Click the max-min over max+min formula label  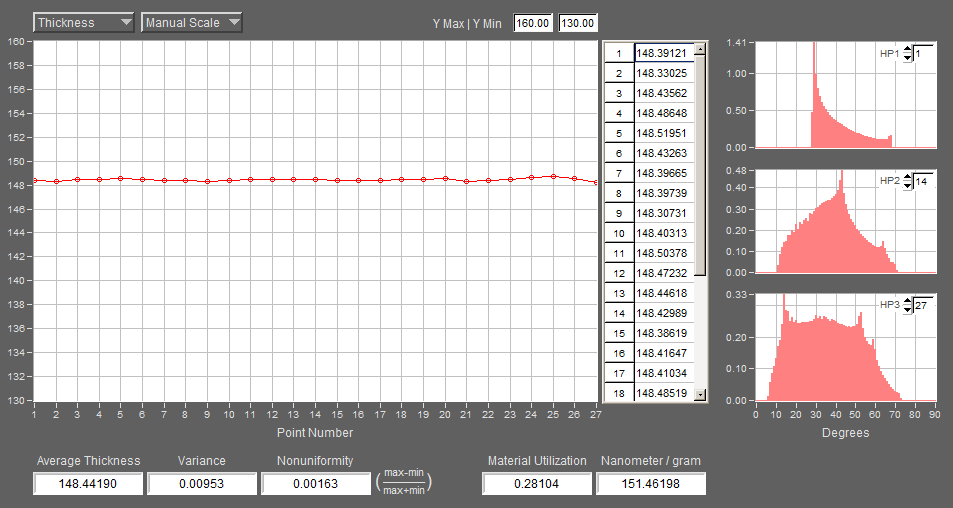pyautogui.click(x=404, y=481)
